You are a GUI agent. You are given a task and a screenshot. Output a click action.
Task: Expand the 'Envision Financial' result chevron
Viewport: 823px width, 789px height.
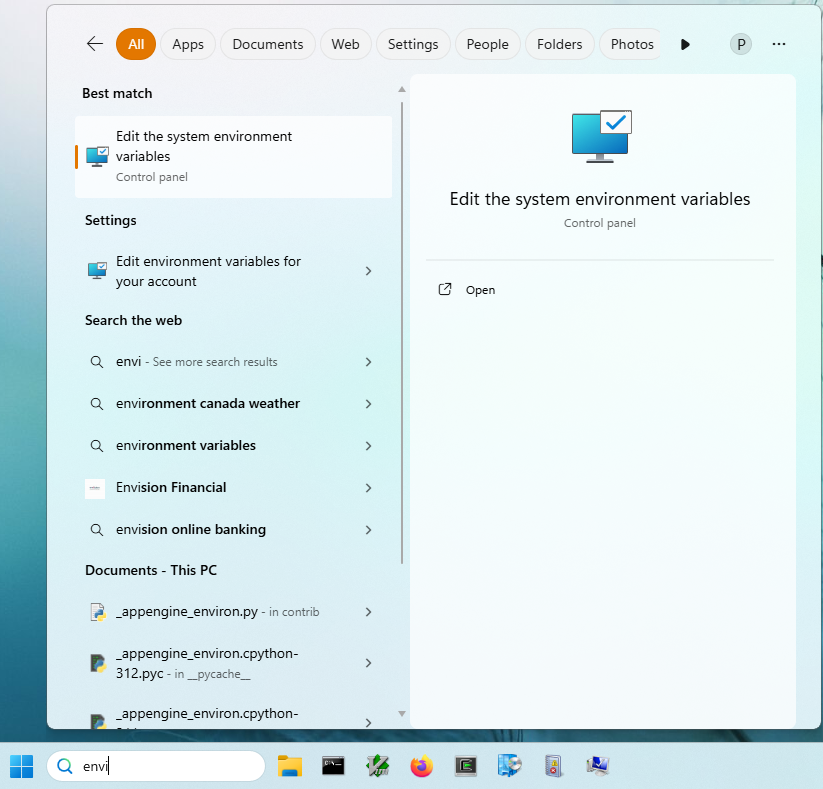[368, 488]
